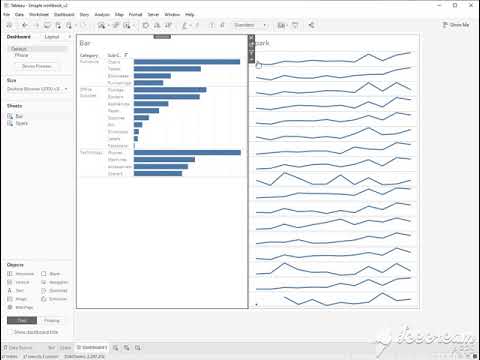The image size is (480, 360).
Task: Select the Download object
Action: point(54,291)
